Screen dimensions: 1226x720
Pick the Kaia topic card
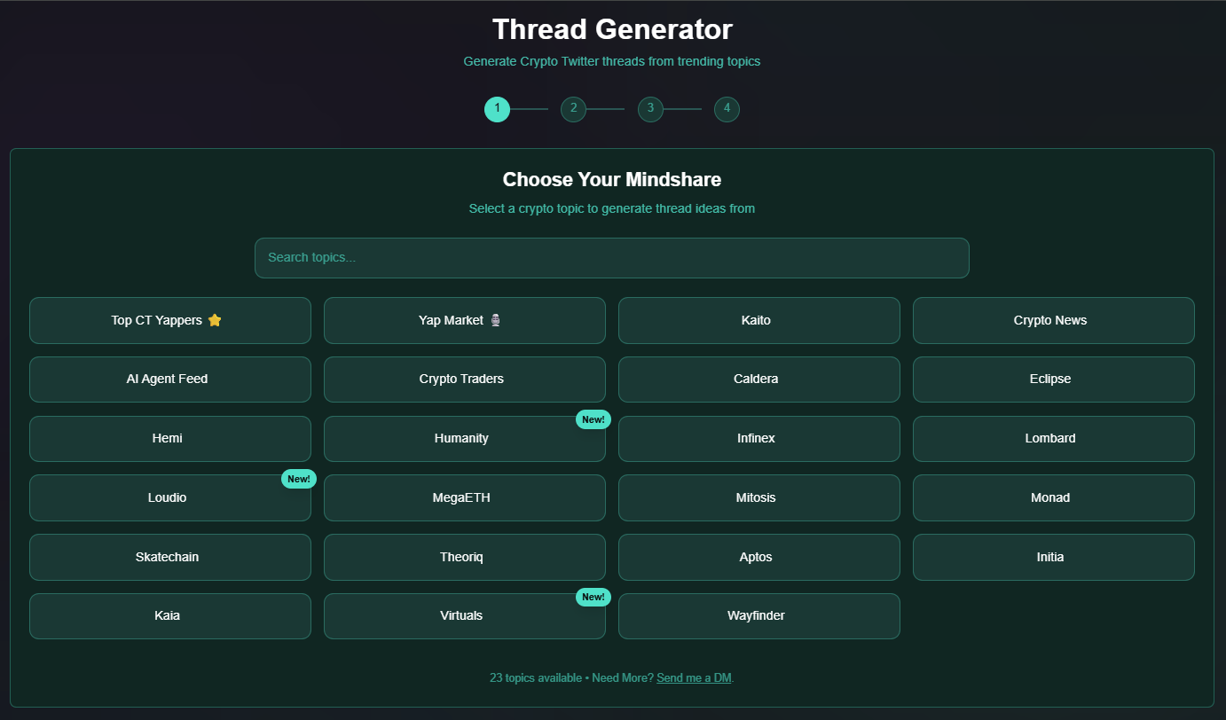(170, 616)
